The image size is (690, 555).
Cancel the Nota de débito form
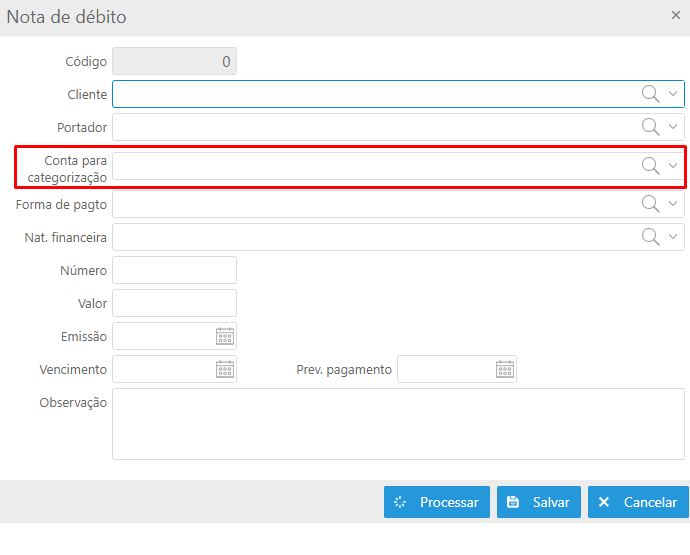(638, 502)
